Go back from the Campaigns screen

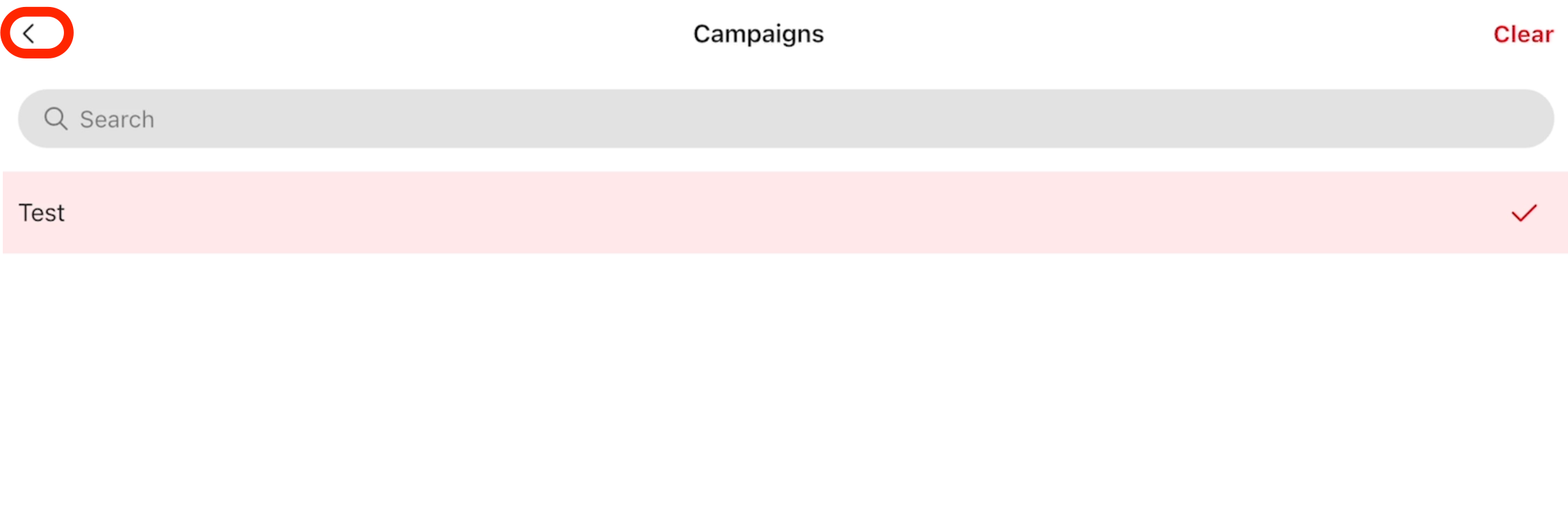click(29, 33)
